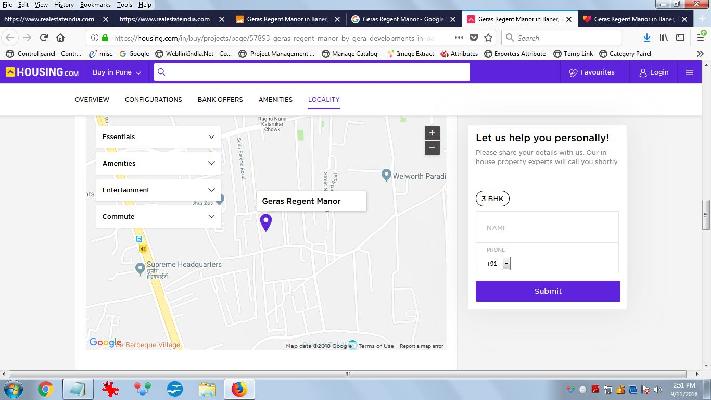Expand the Essentials section
The height and width of the screenshot is (400, 711).
158,136
